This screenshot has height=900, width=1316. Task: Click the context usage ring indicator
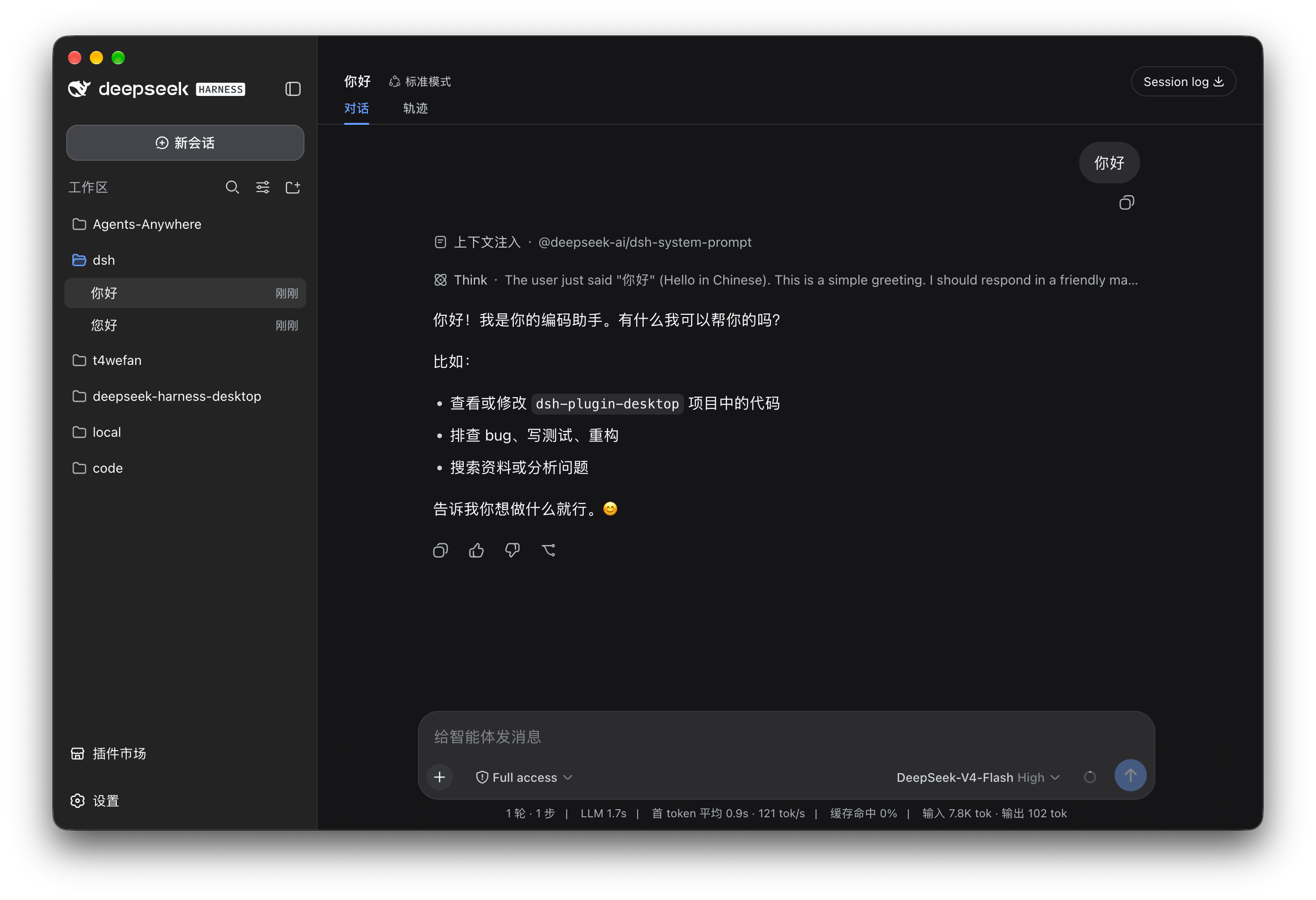coord(1090,777)
